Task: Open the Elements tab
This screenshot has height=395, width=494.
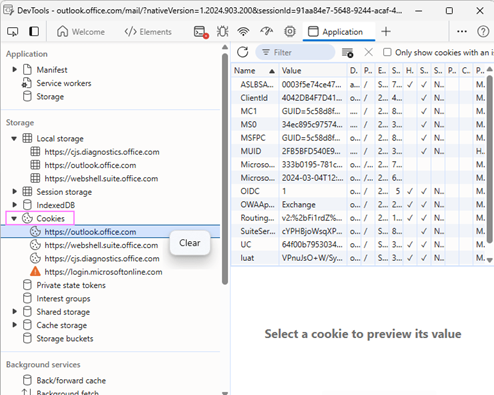Action: point(148,32)
